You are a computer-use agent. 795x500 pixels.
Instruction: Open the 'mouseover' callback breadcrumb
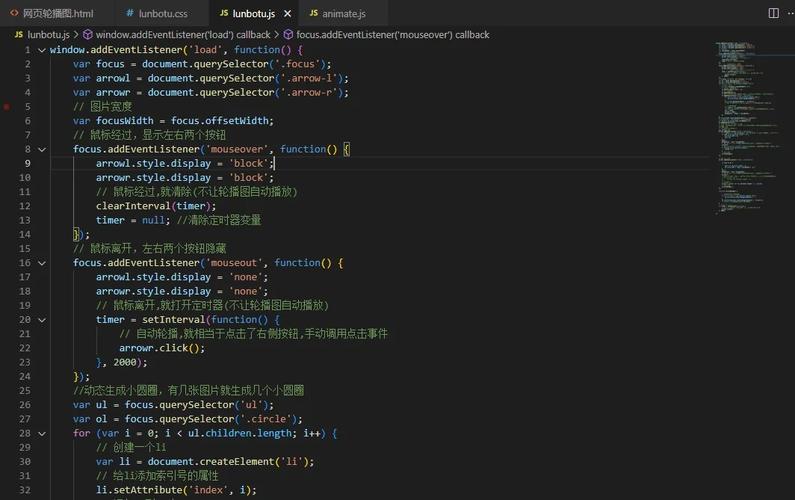point(392,34)
